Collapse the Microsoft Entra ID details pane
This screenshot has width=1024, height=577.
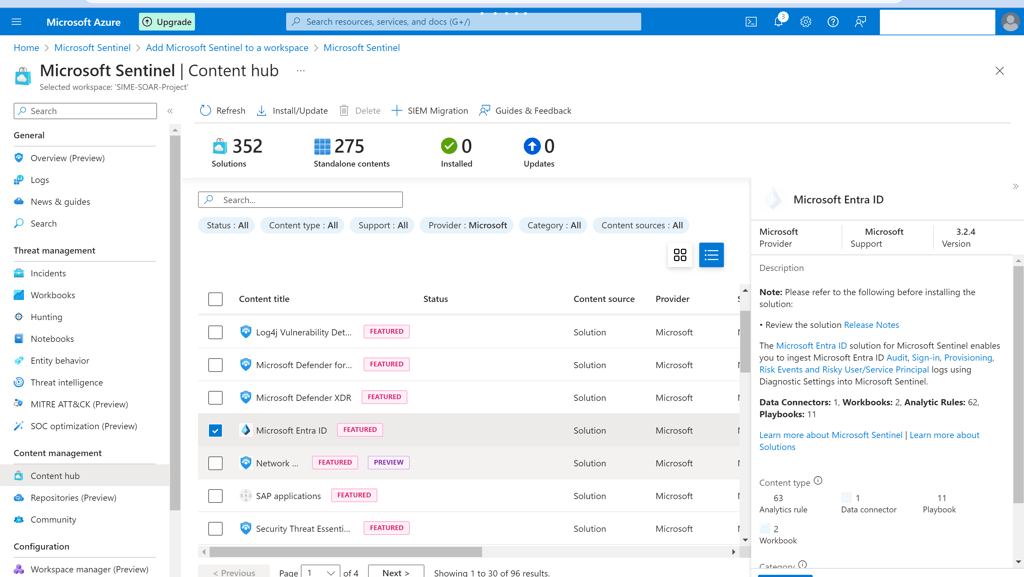click(x=1016, y=187)
